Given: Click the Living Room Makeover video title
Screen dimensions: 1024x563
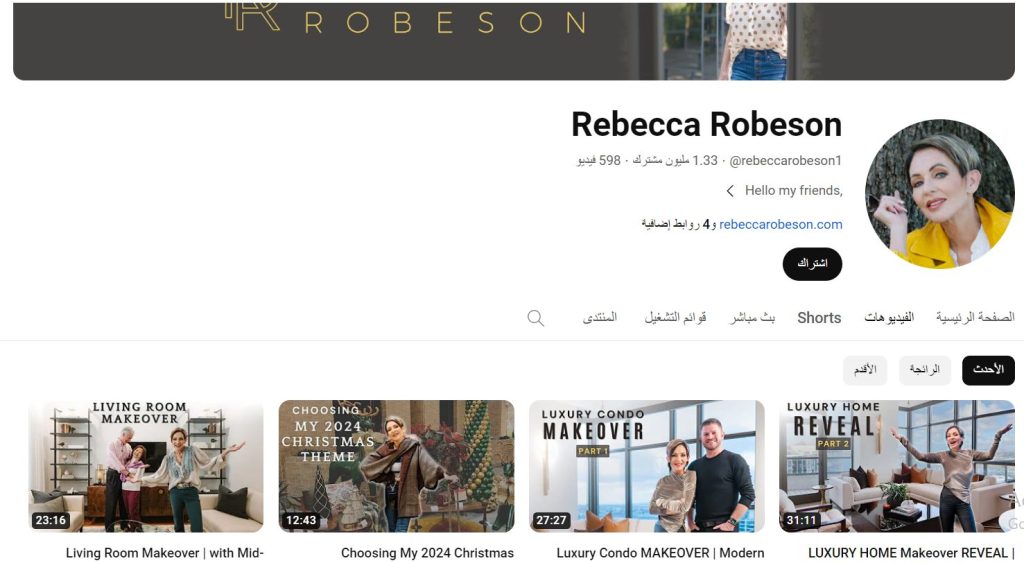Looking at the screenshot, I should [164, 553].
